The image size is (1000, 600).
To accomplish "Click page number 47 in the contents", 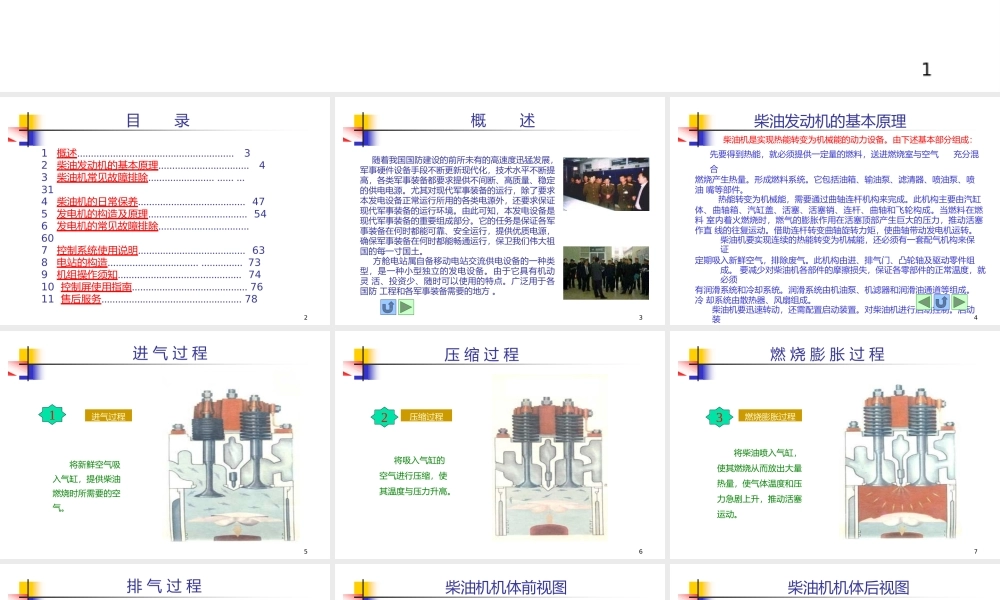I will (x=258, y=201).
